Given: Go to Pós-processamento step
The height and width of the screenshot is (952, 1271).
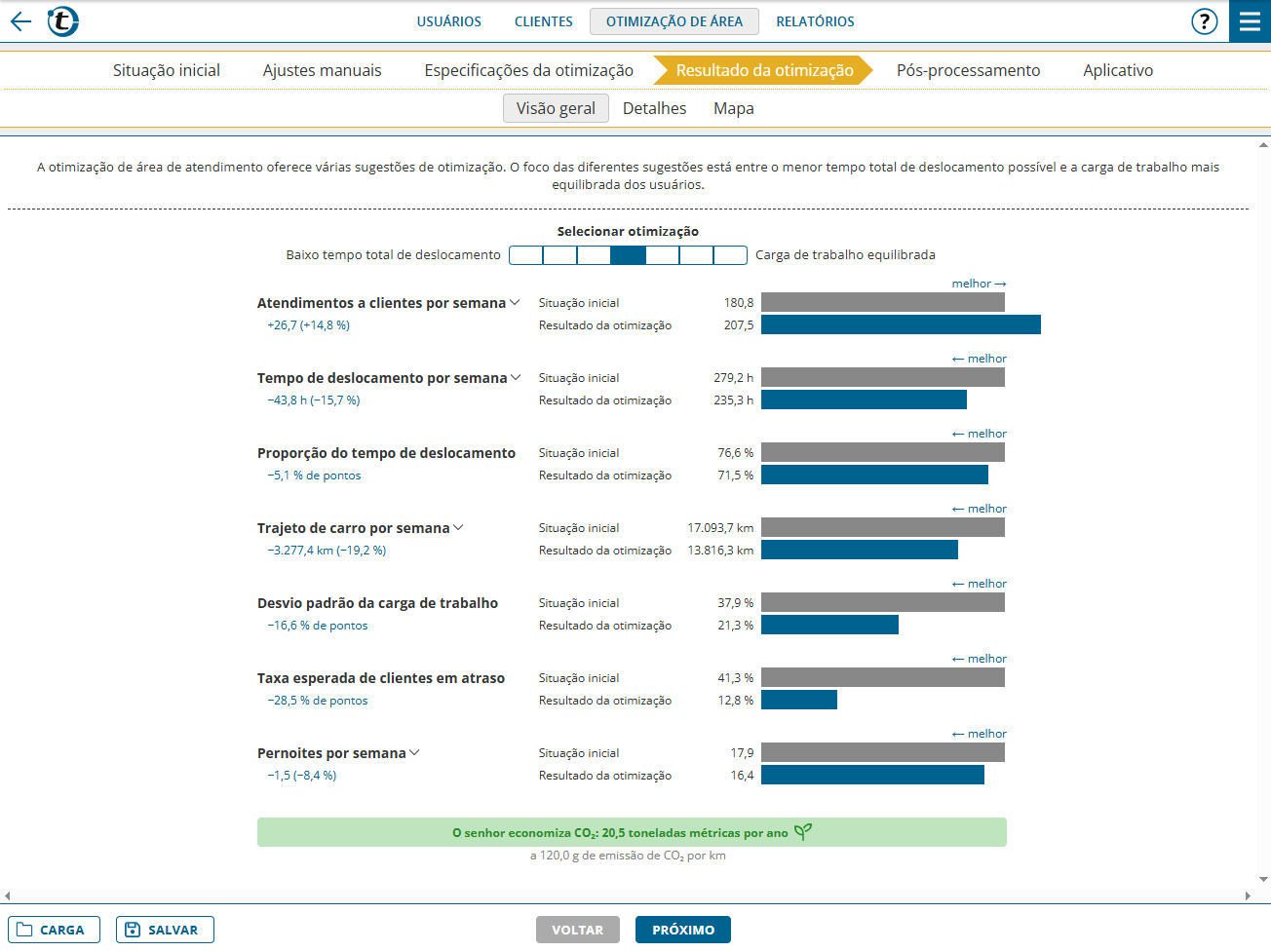Looking at the screenshot, I should [x=968, y=70].
